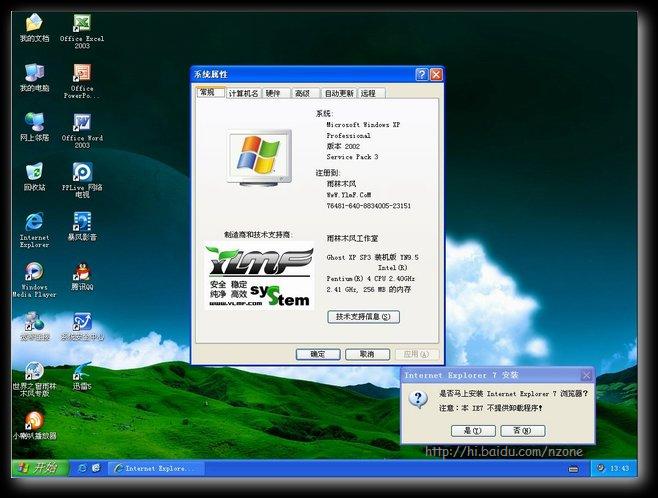The height and width of the screenshot is (498, 658).
Task: Click 确定 in System Properties
Action: tap(318, 354)
